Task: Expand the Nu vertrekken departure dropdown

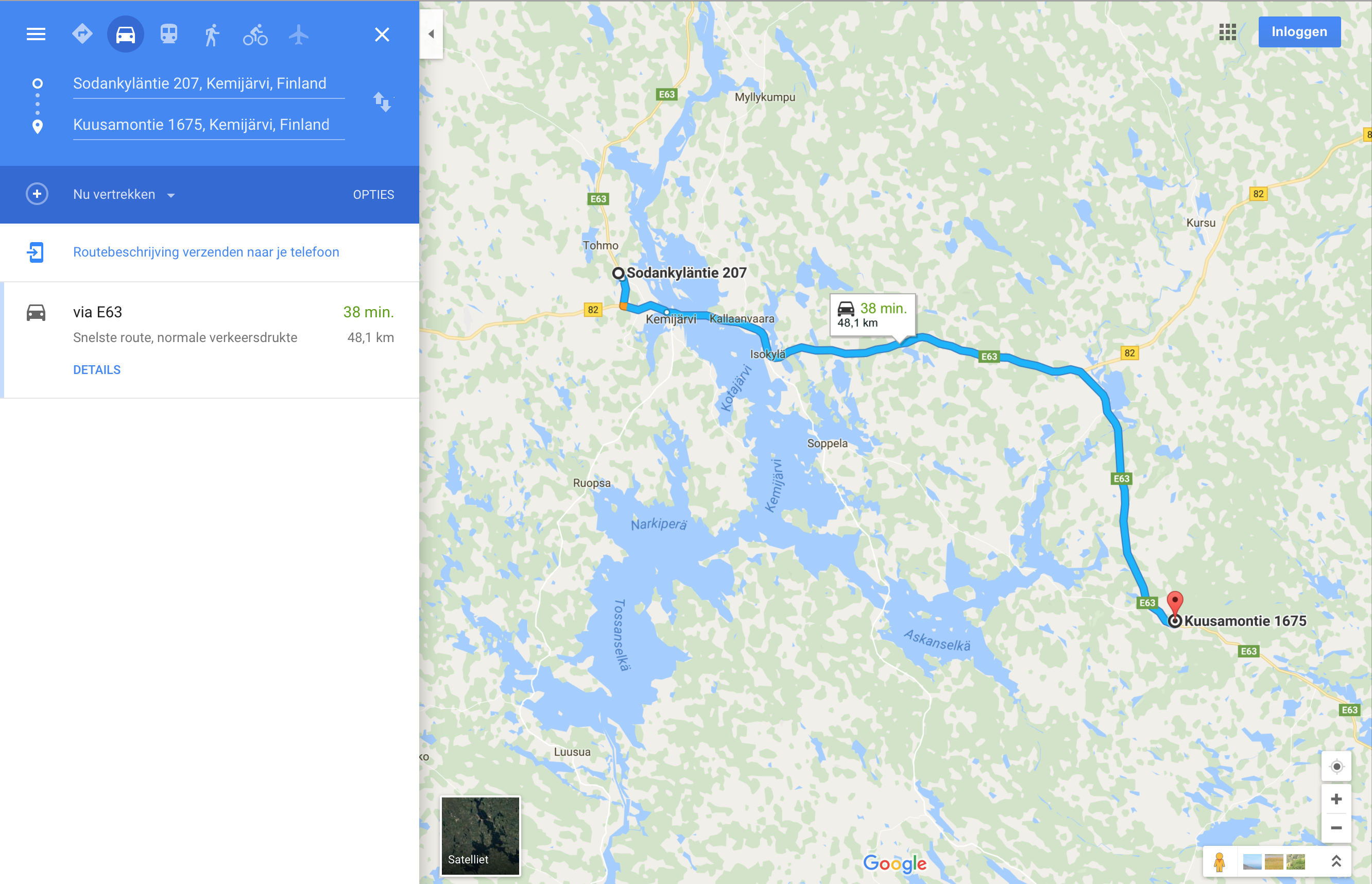Action: [124, 195]
